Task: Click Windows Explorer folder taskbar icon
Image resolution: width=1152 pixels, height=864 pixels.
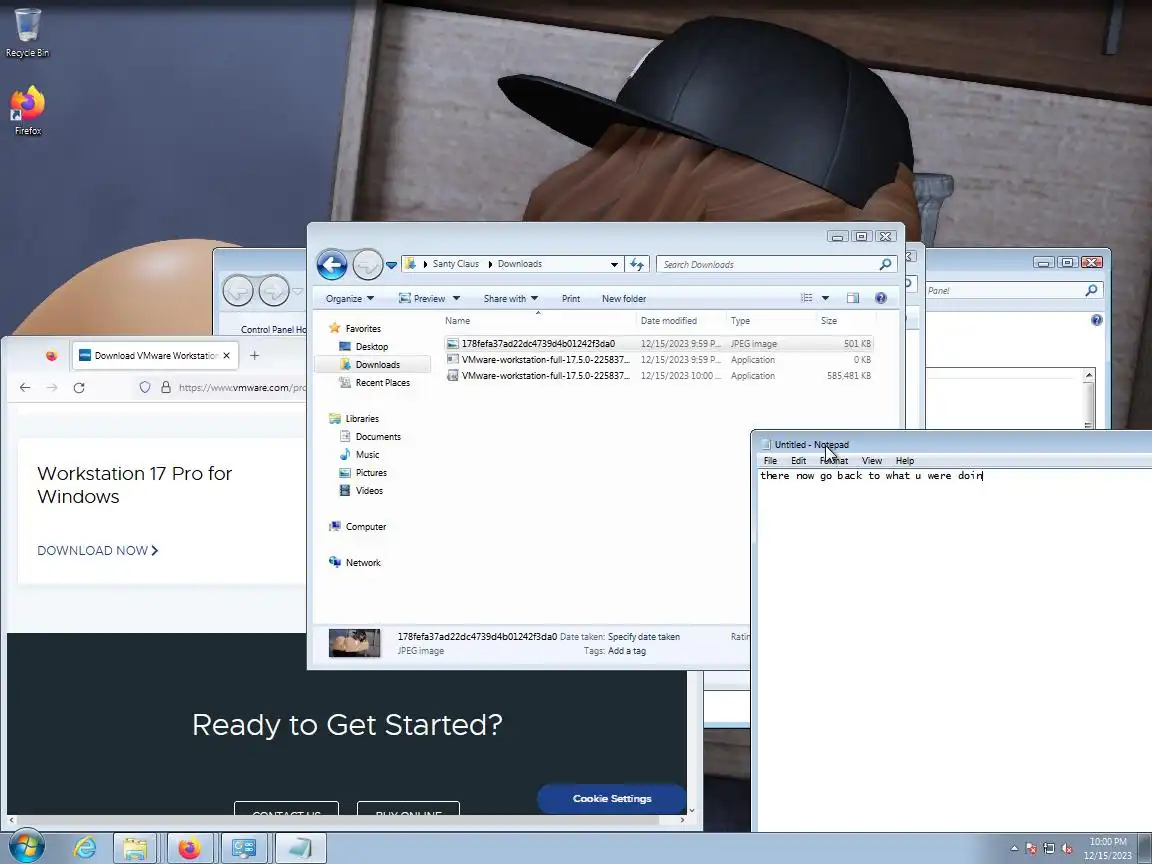Action: pyautogui.click(x=135, y=849)
